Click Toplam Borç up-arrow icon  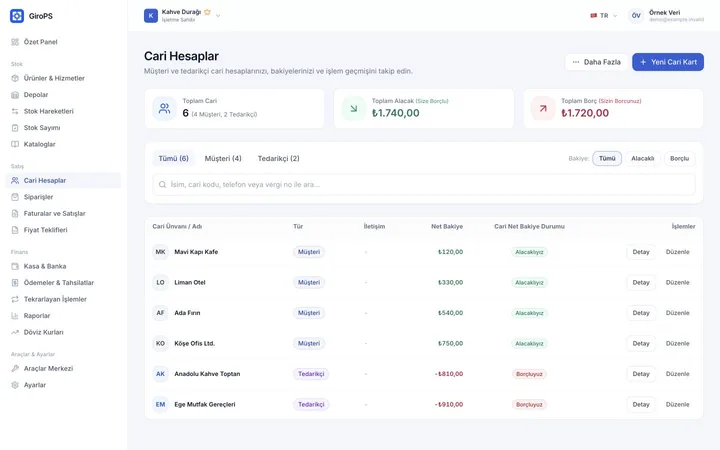pos(543,109)
